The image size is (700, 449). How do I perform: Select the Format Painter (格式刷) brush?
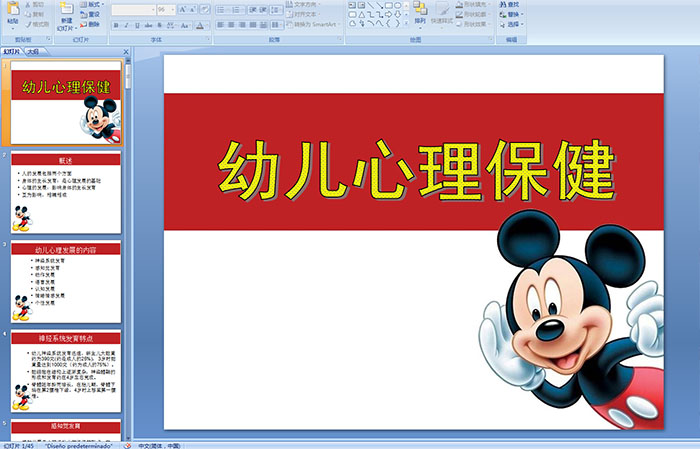click(37, 24)
